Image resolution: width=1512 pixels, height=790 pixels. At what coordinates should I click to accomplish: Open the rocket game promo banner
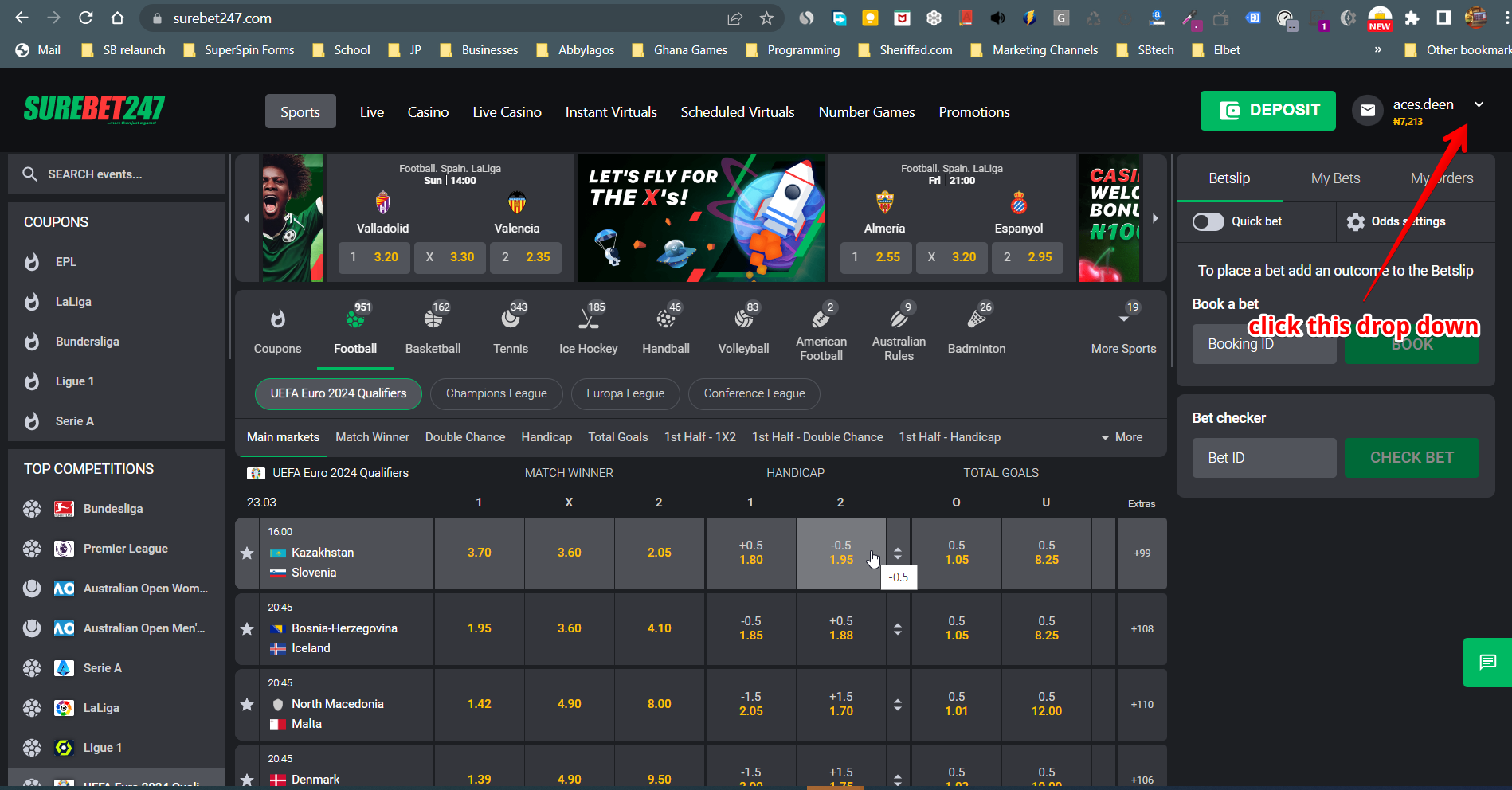point(701,218)
